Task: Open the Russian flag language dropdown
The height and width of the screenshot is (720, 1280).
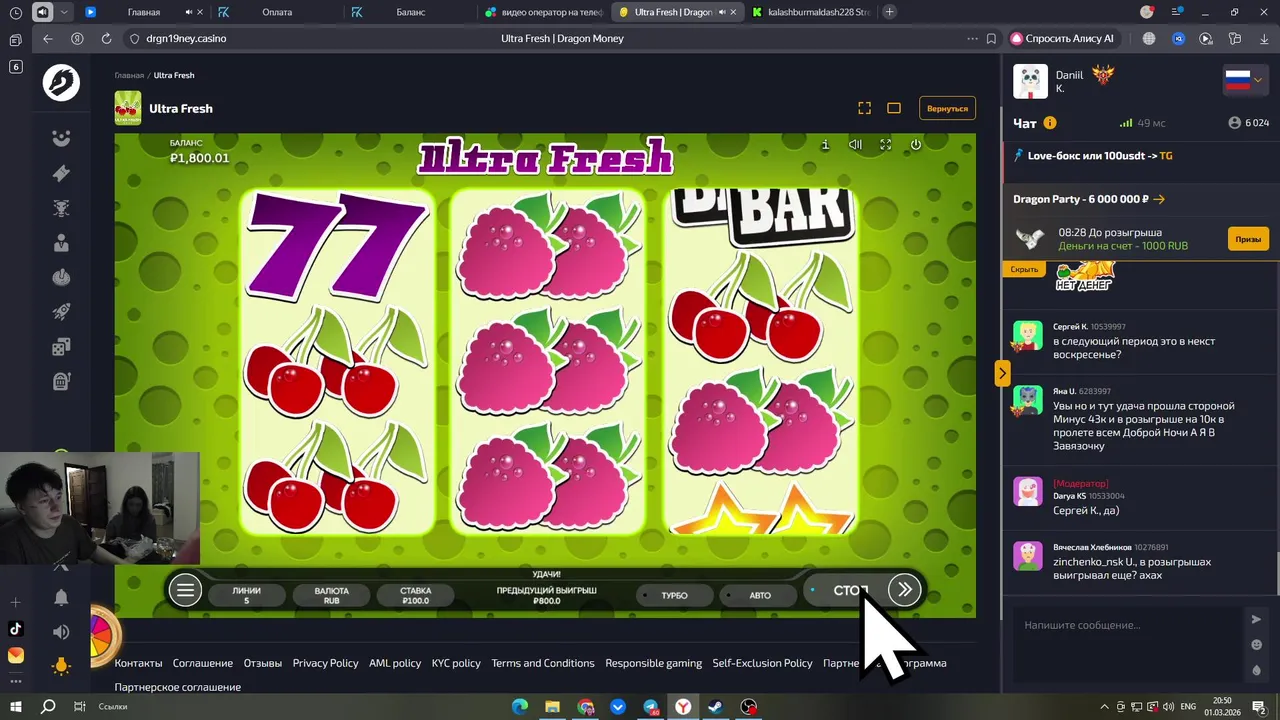Action: click(x=1246, y=80)
